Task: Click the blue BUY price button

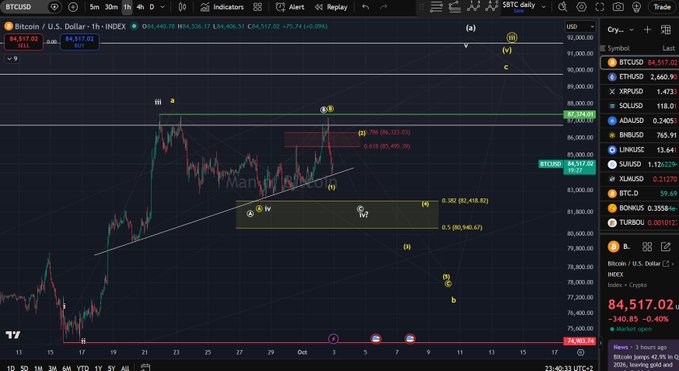Action: click(x=79, y=42)
